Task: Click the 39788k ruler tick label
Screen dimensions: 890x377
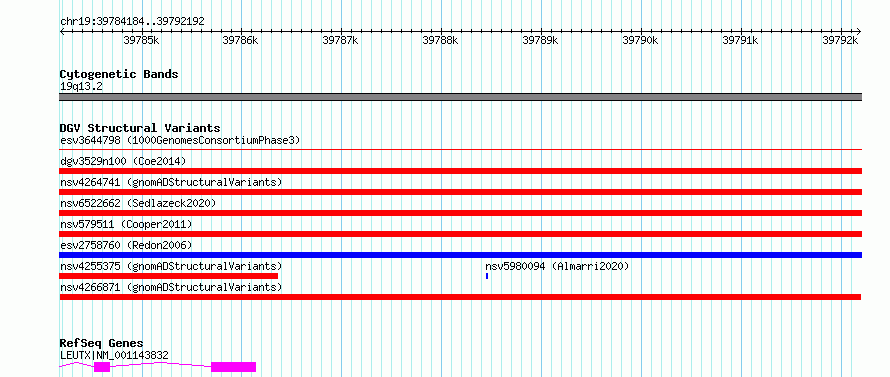Action: [x=440, y=40]
